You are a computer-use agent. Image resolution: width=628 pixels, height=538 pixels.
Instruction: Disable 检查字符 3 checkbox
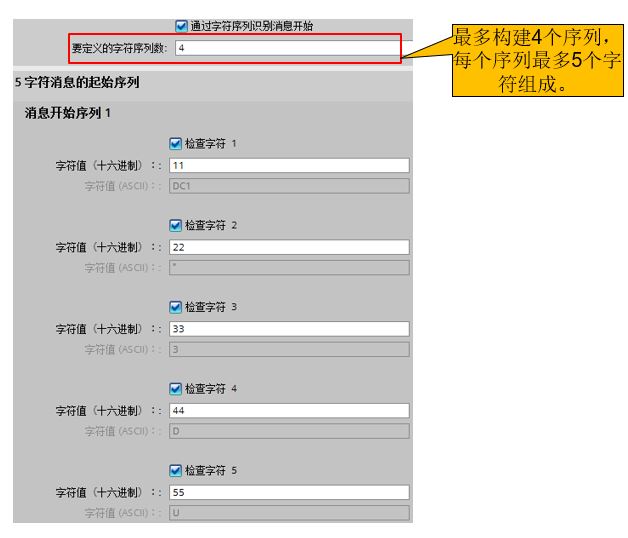[176, 307]
